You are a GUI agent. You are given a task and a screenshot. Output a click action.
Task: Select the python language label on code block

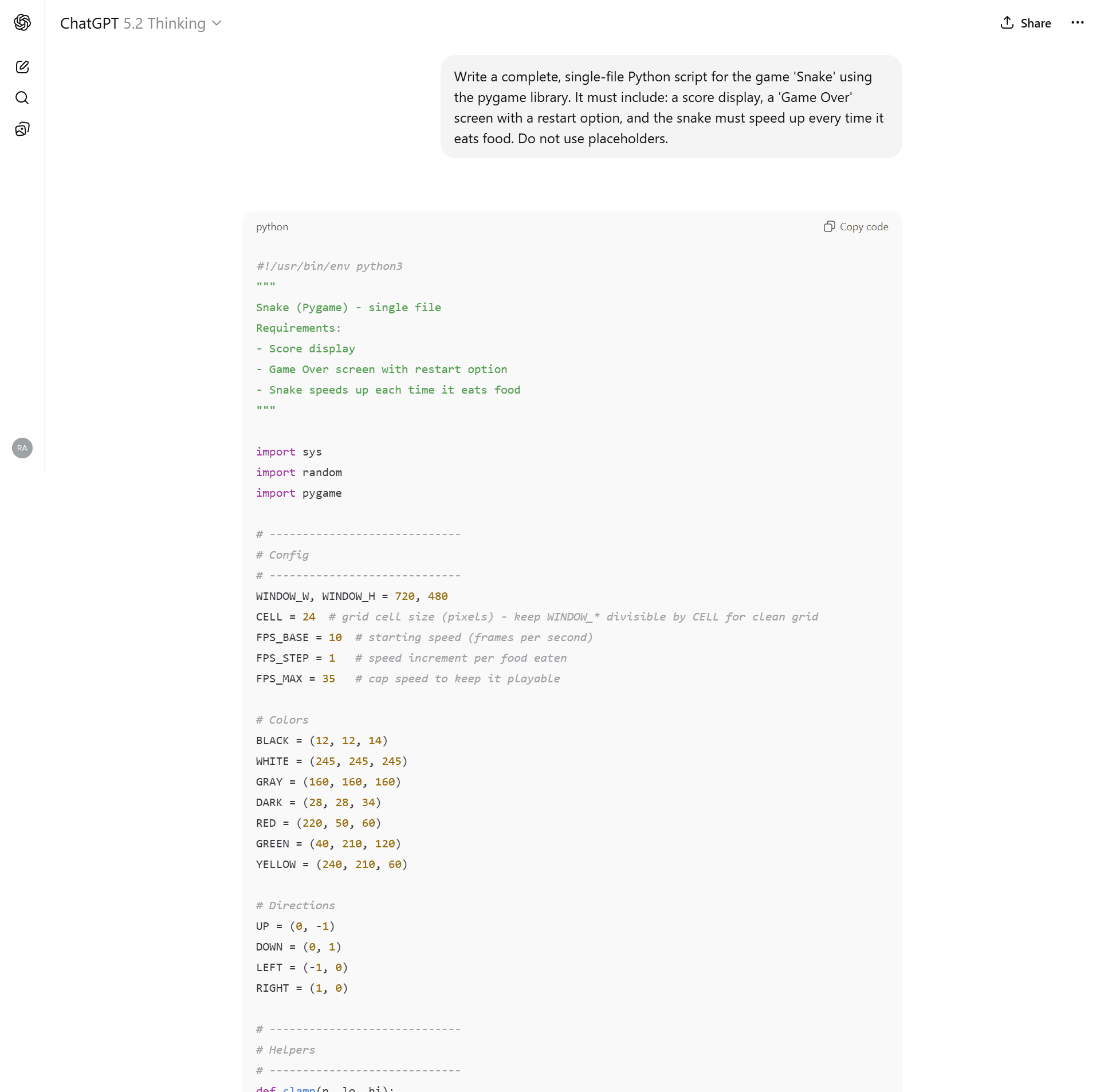[272, 226]
